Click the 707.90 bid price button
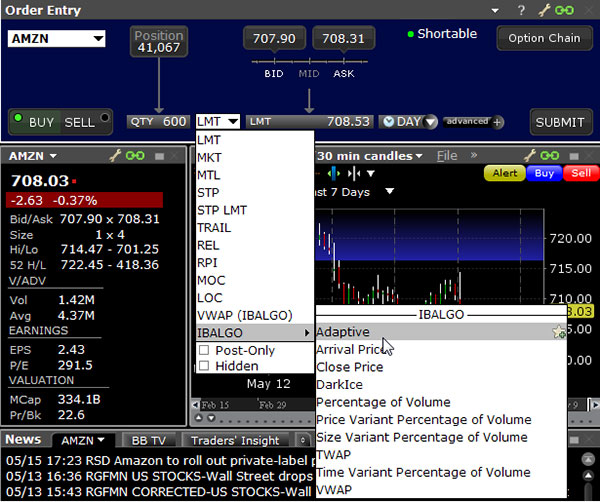600x502 pixels. [274, 38]
